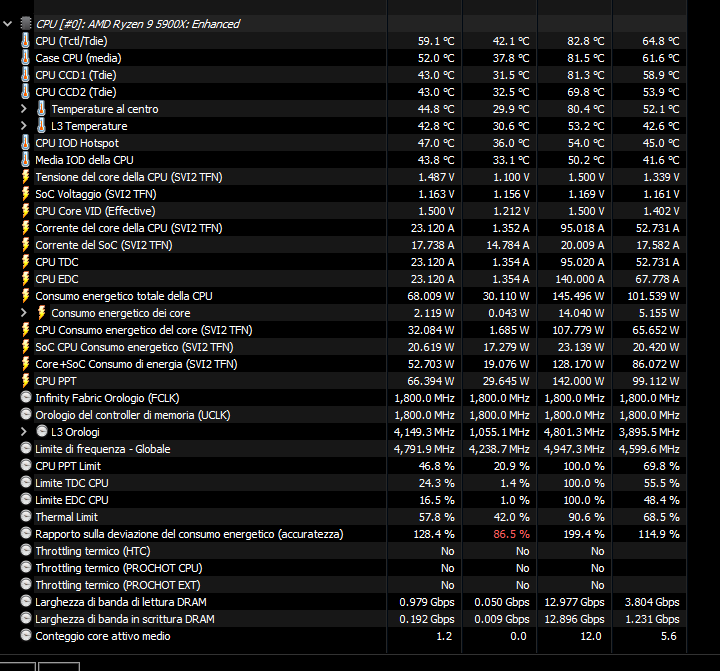Select Larghezza di banda in scrittura DRAM
Screen dimensions: 720x671
(124, 619)
